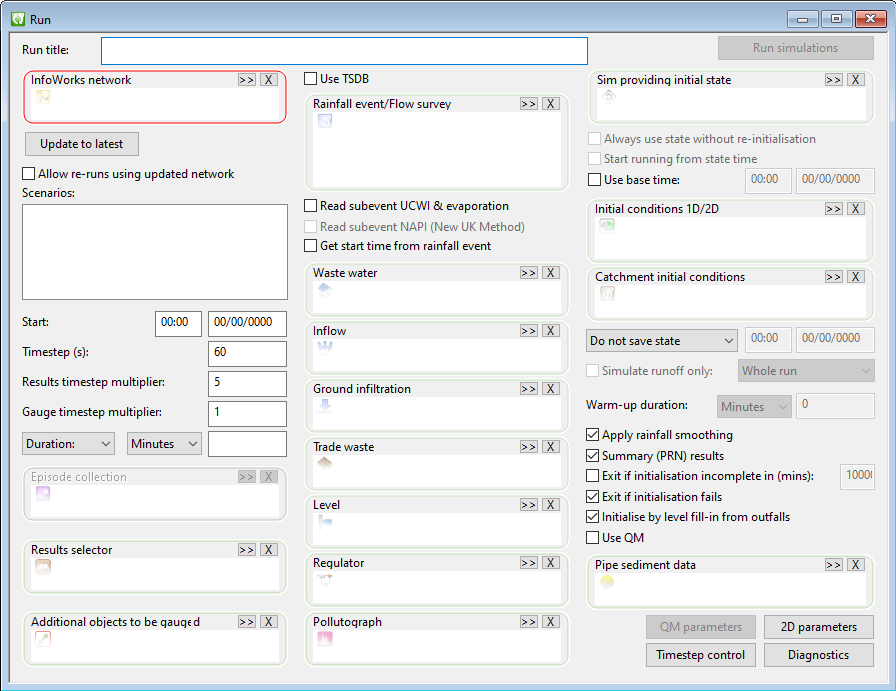Screen dimensions: 896x691
Task: Open the Duration dropdown
Action: [x=69, y=444]
